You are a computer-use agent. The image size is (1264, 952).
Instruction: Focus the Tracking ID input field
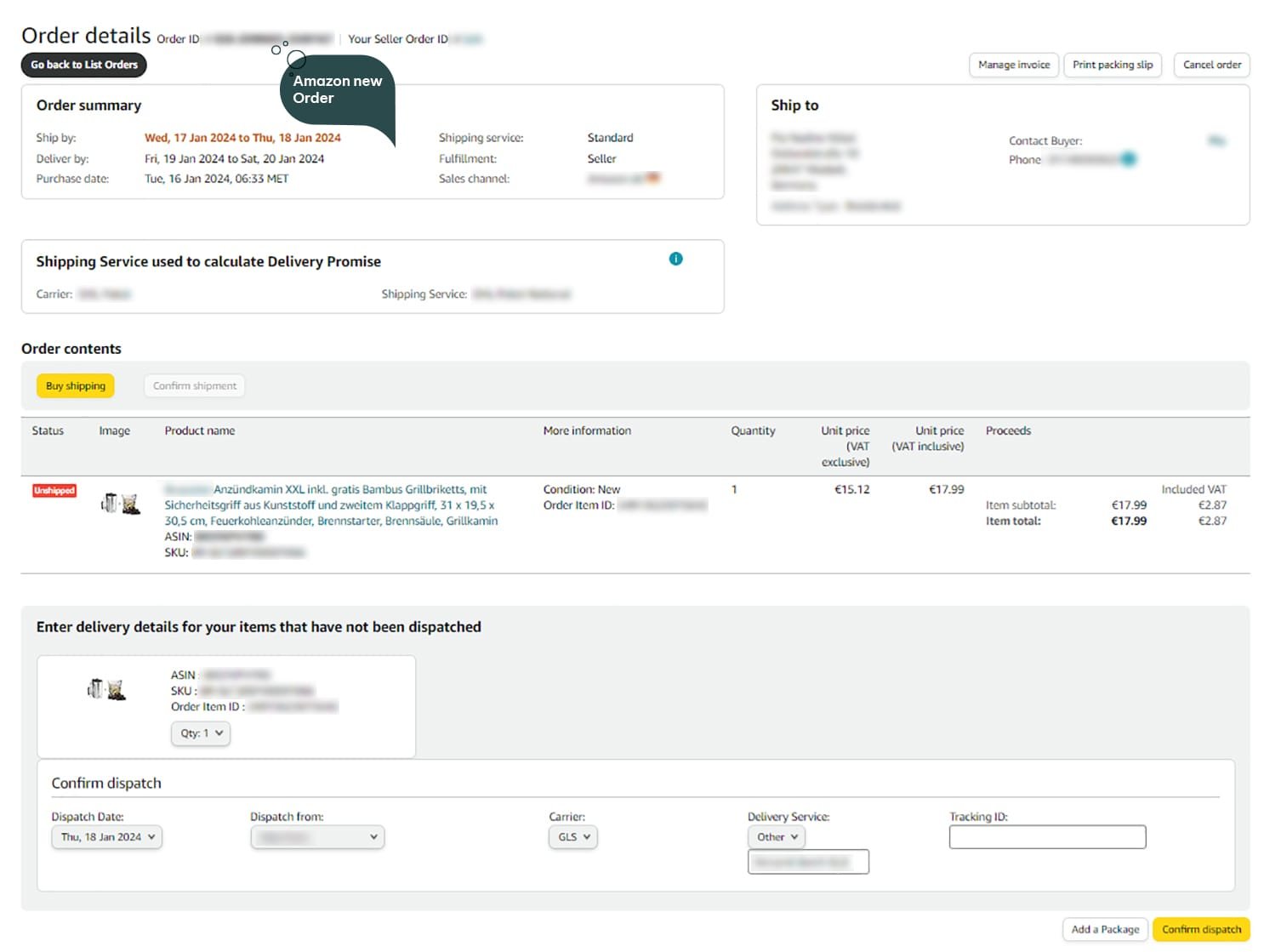tap(1047, 837)
